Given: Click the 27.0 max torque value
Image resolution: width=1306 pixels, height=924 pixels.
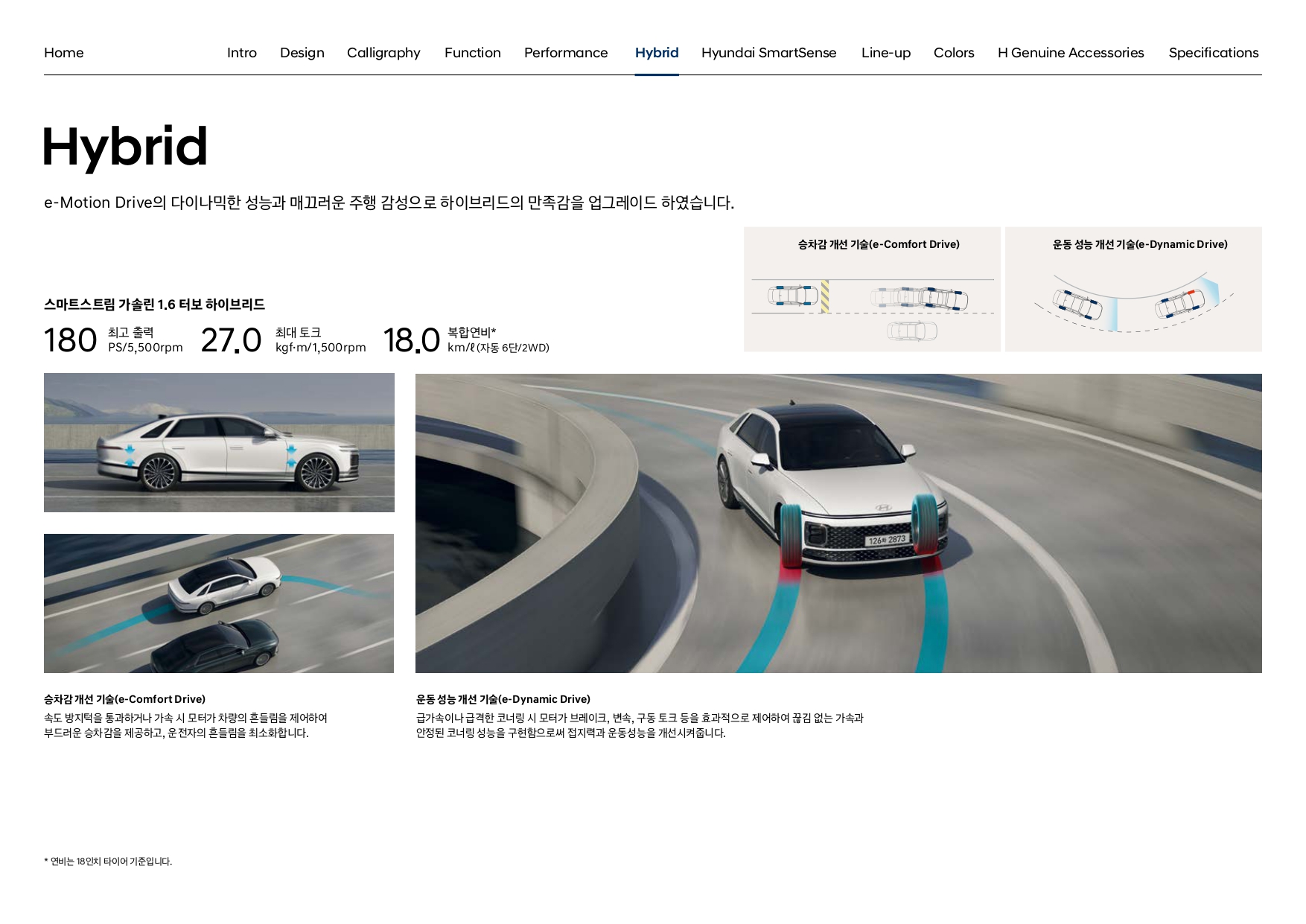Looking at the screenshot, I should coord(232,341).
